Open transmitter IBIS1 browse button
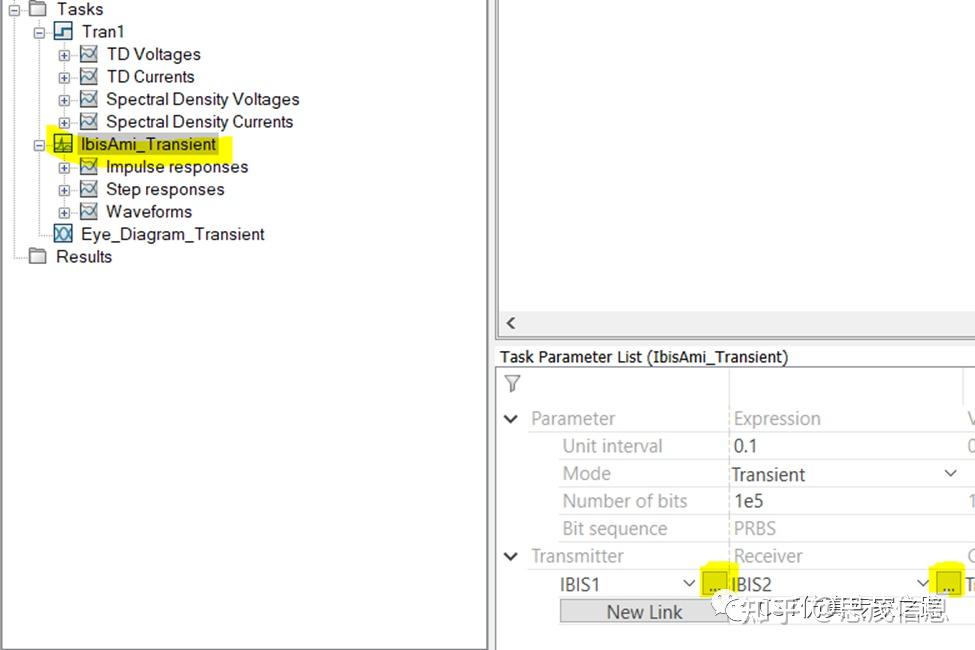 714,584
